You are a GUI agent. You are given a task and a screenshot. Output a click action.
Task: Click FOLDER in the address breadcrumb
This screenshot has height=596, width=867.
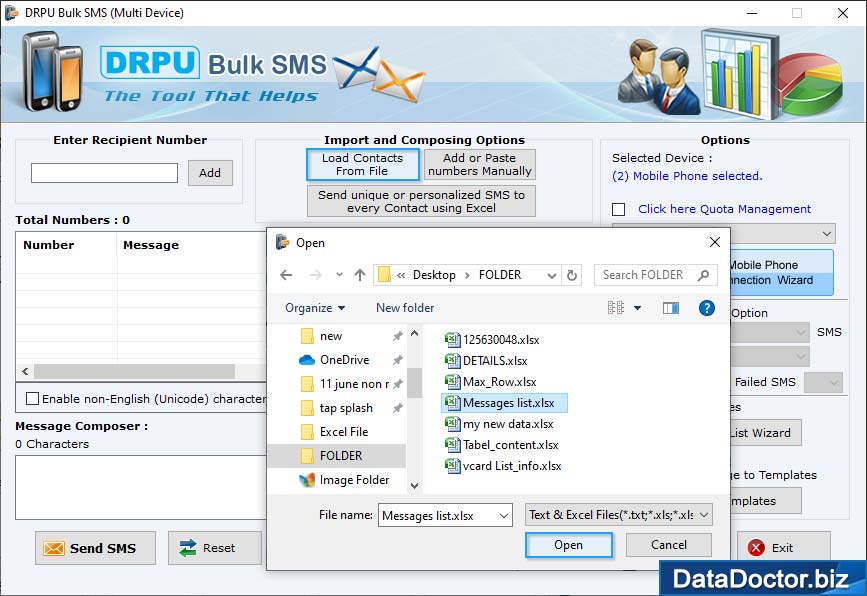pos(500,275)
